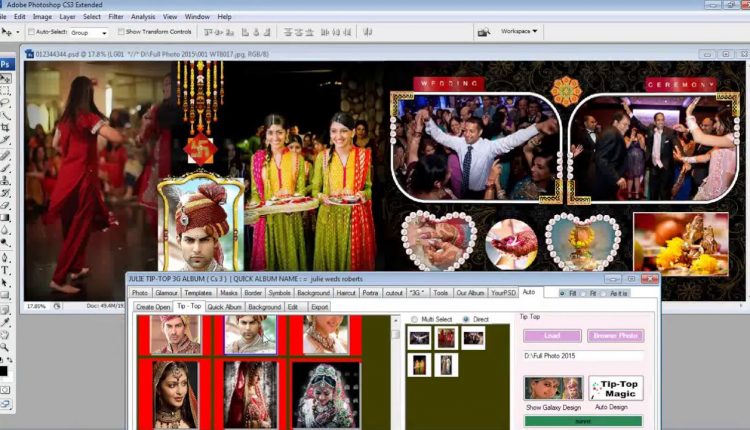This screenshot has width=750, height=430.
Task: Enable Show Transform Controls checkbox
Action: pyautogui.click(x=121, y=32)
